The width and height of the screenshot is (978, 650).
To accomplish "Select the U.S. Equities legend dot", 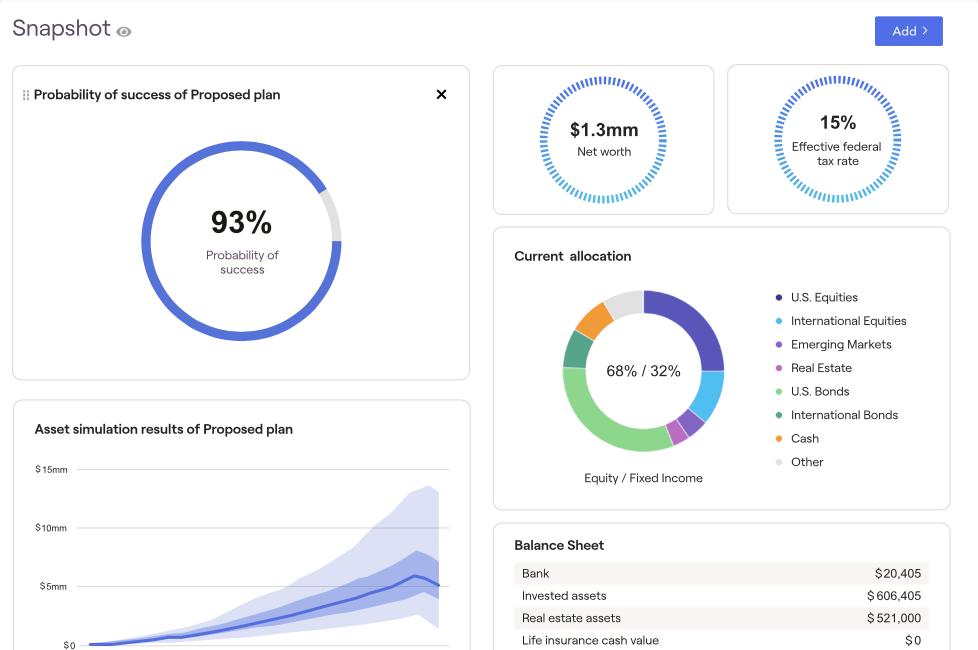I will [778, 298].
